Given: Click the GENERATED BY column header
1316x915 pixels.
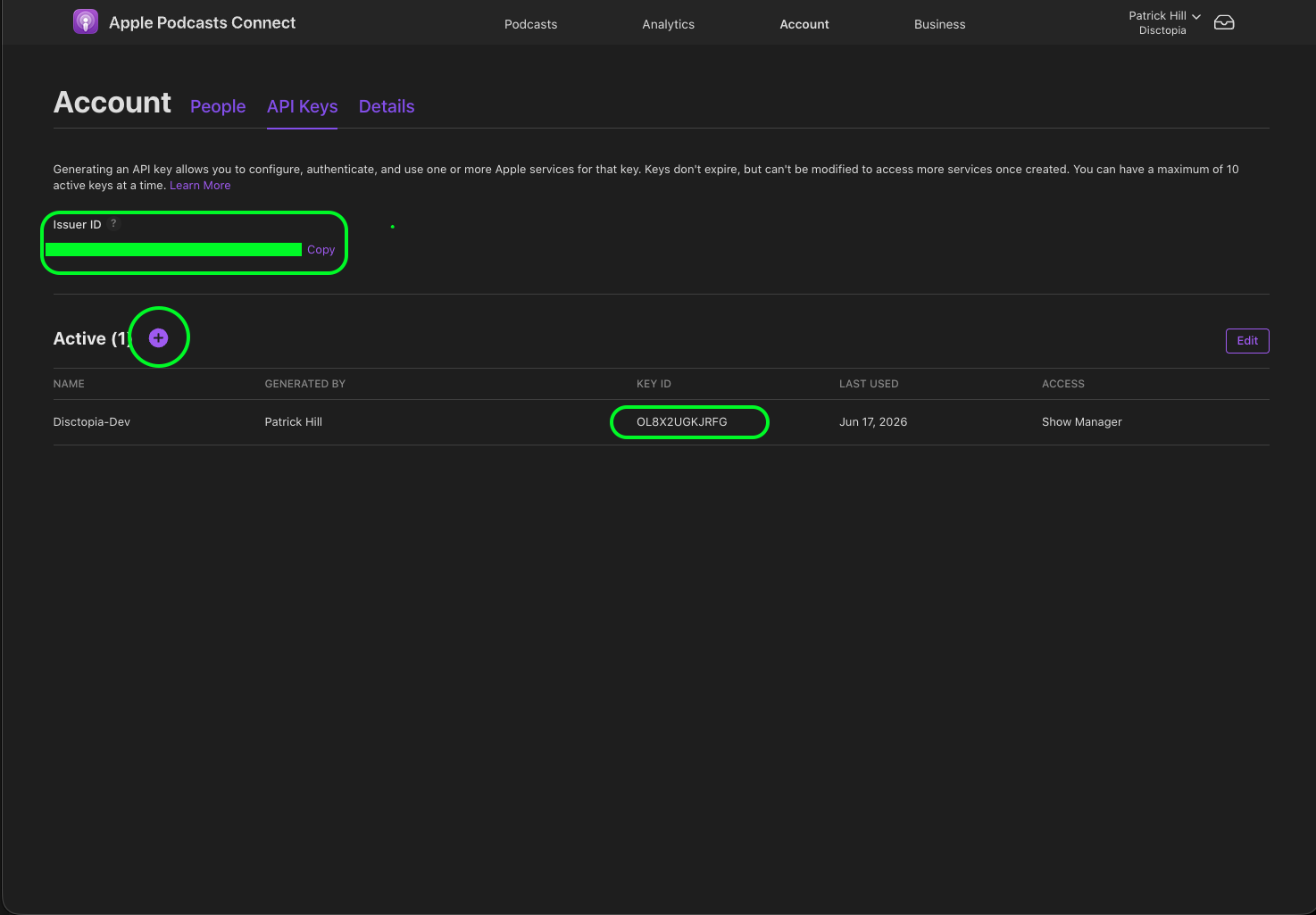Looking at the screenshot, I should [x=304, y=384].
